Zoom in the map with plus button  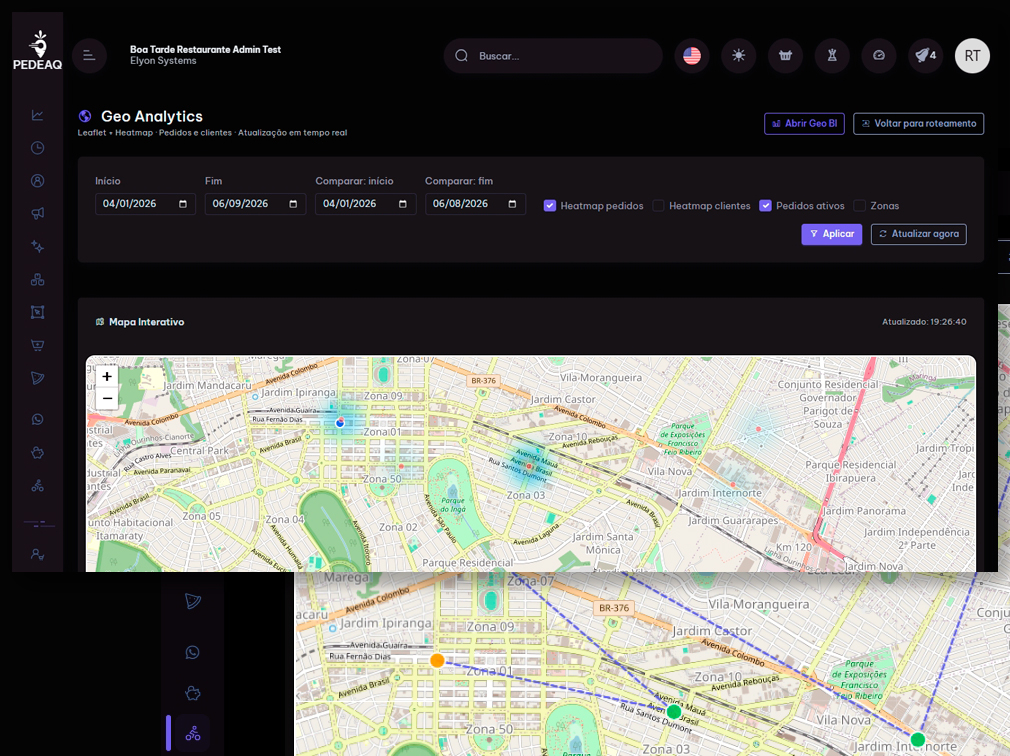(x=107, y=376)
